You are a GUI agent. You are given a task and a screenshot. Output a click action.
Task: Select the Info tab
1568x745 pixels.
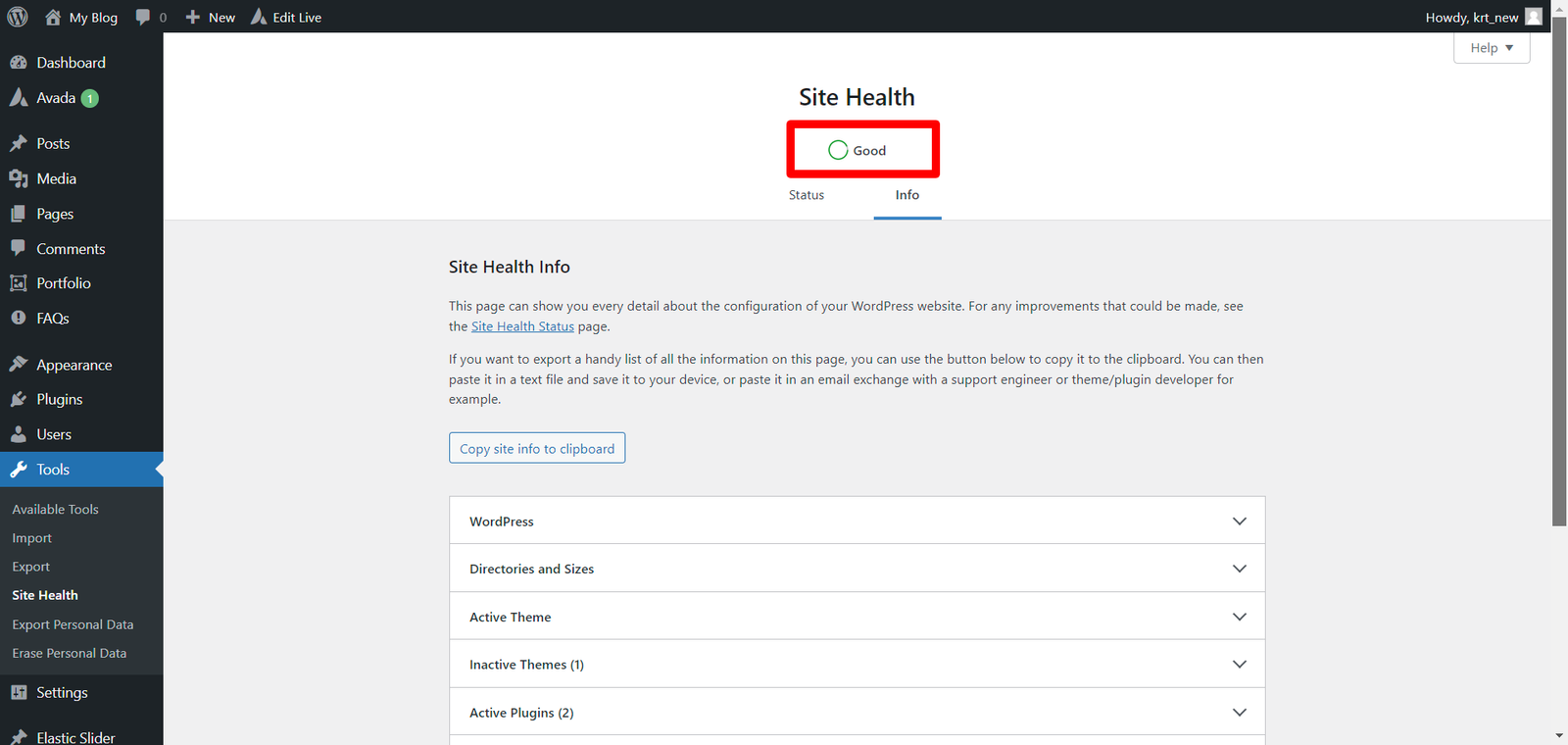tap(907, 195)
